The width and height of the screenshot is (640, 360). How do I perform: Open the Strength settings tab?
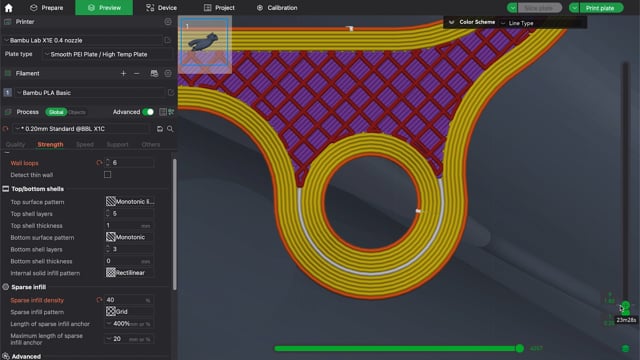pos(51,144)
